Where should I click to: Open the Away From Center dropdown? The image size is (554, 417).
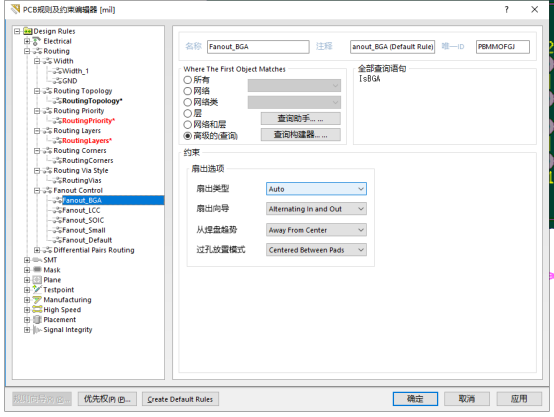point(316,230)
